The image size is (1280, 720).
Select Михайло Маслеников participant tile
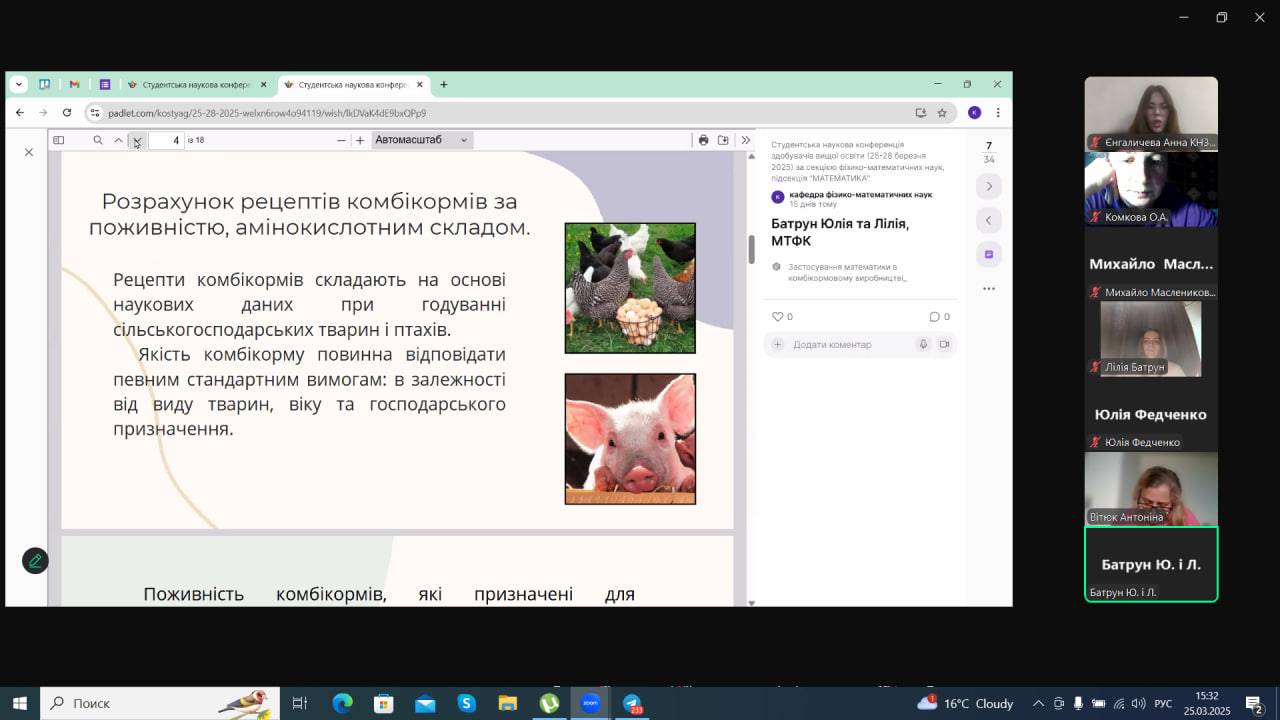[1151, 264]
